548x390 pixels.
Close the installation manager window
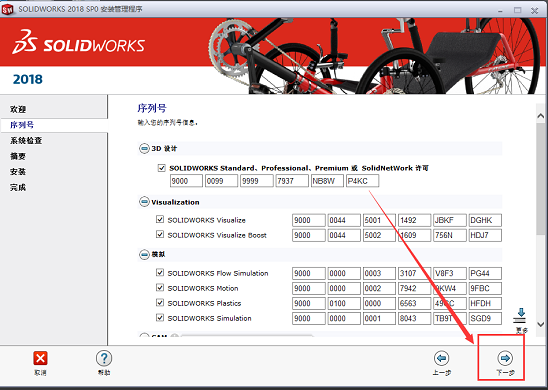534,10
